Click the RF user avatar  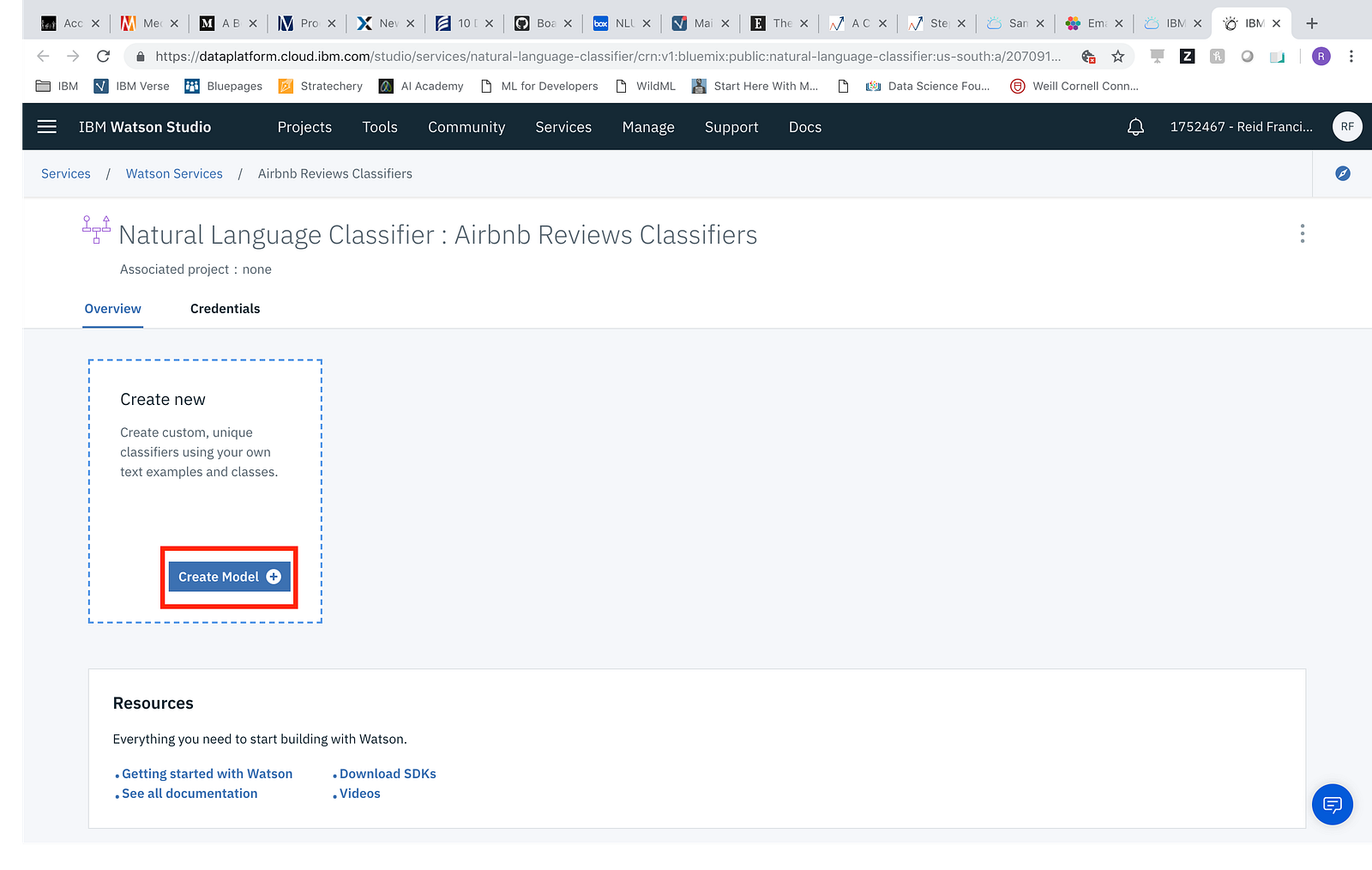coord(1347,126)
